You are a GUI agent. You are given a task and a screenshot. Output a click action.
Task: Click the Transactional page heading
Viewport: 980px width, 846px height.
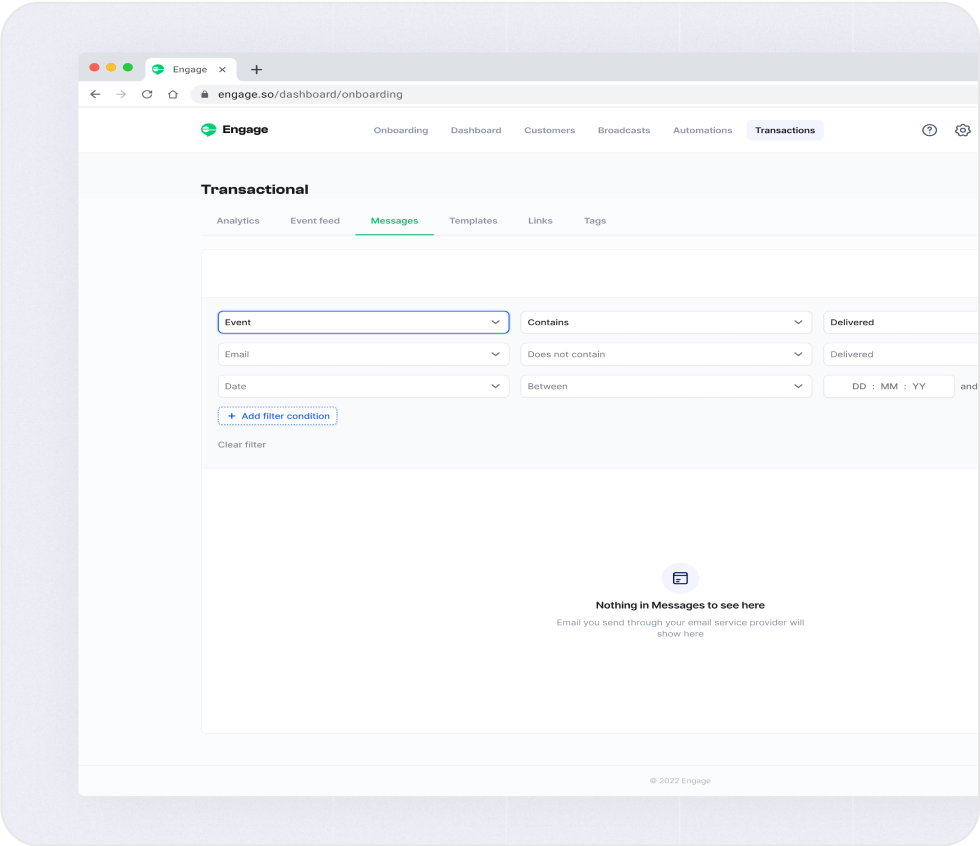(x=254, y=189)
